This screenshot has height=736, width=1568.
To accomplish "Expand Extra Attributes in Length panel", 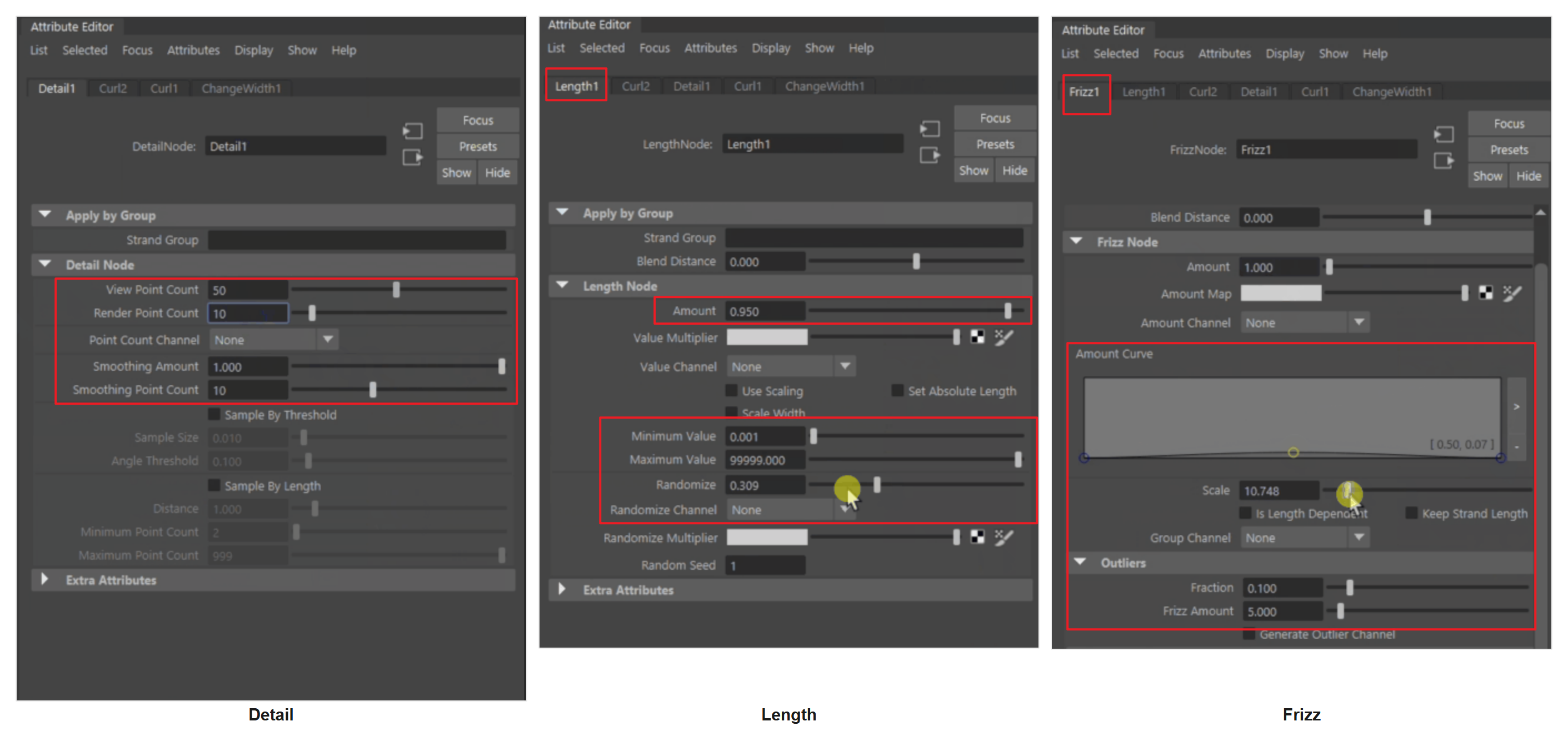I will pos(562,589).
